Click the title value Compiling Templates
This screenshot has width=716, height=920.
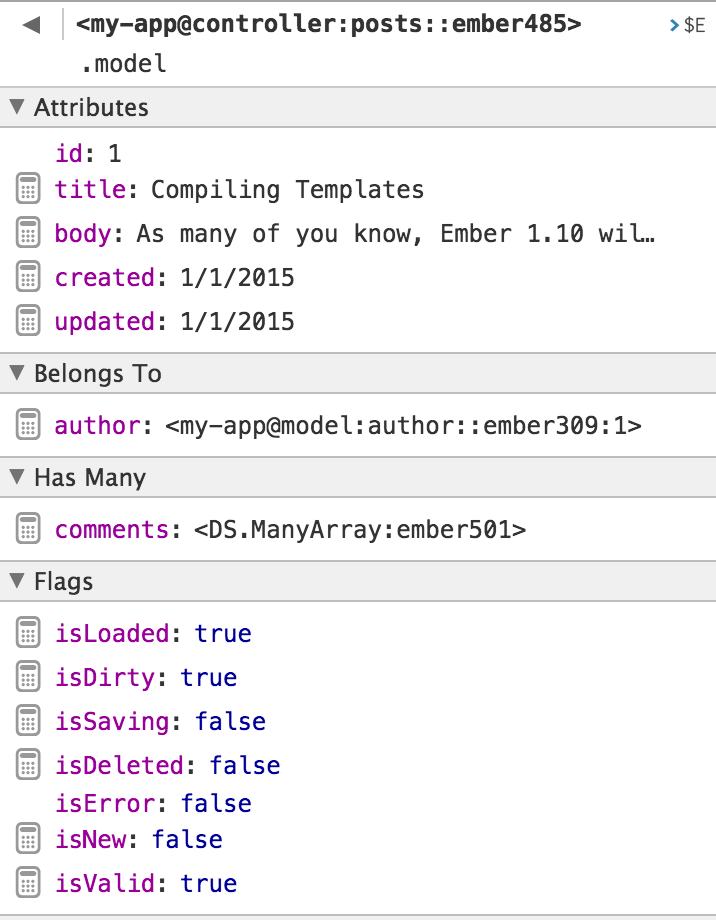point(287,190)
